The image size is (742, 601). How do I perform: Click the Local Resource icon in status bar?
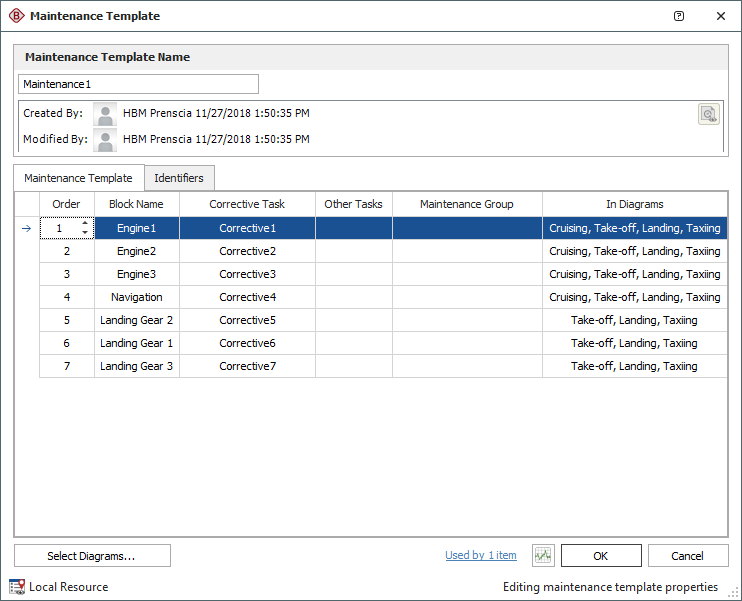click(x=17, y=587)
